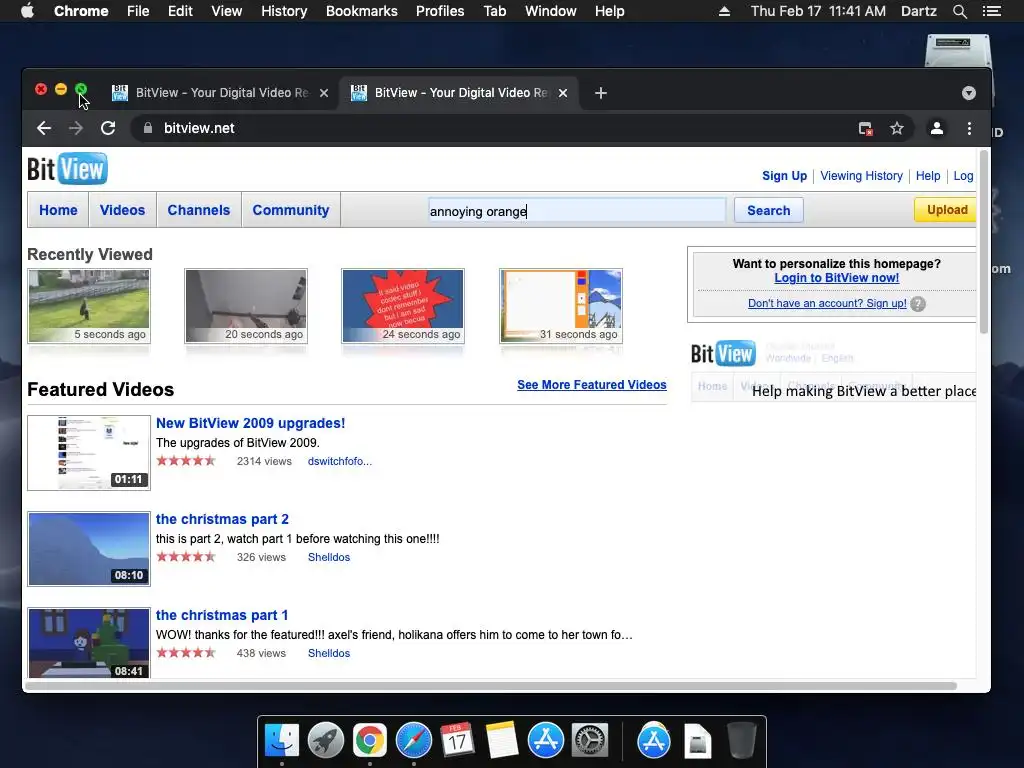Open the Community navigation tab

click(x=291, y=210)
